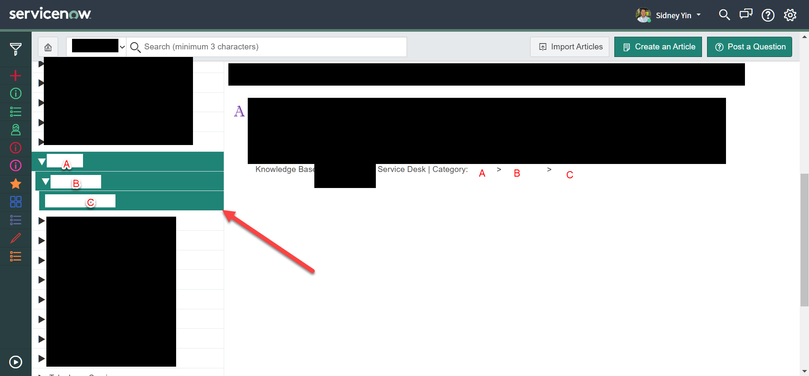Click the Post a Question button

[750, 46]
